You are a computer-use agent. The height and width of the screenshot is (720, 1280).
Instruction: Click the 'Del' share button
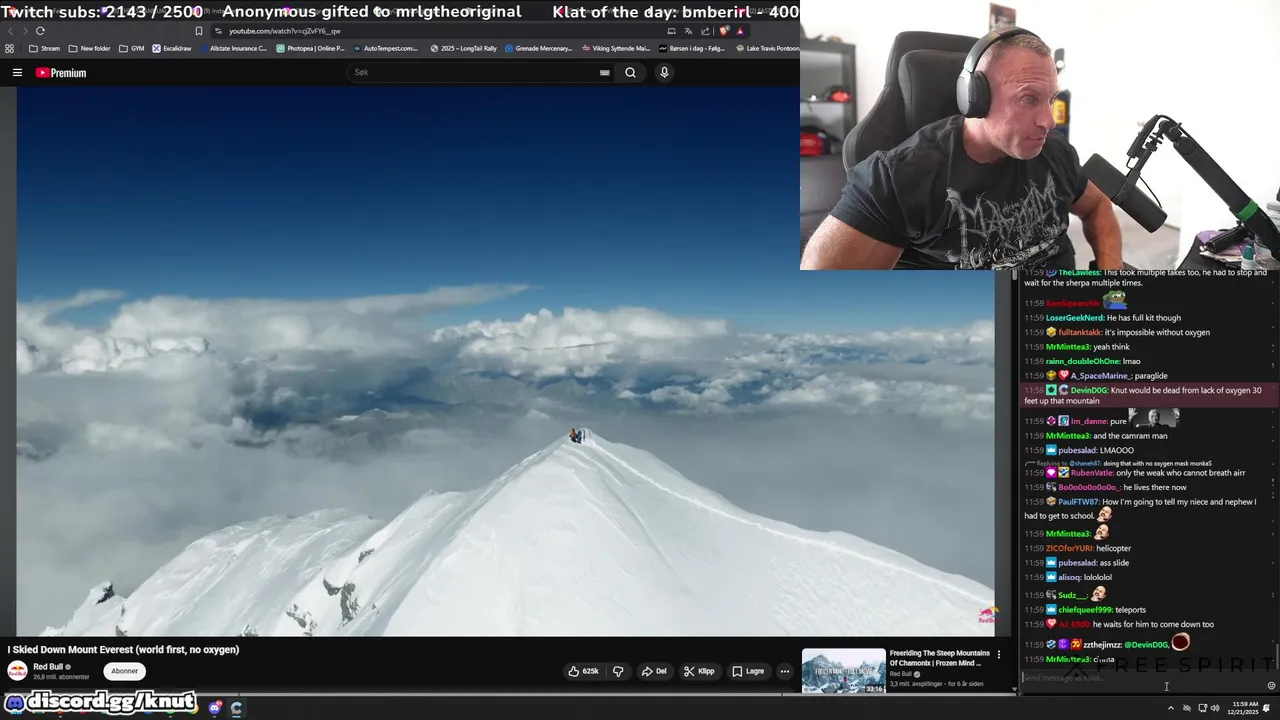(x=654, y=671)
